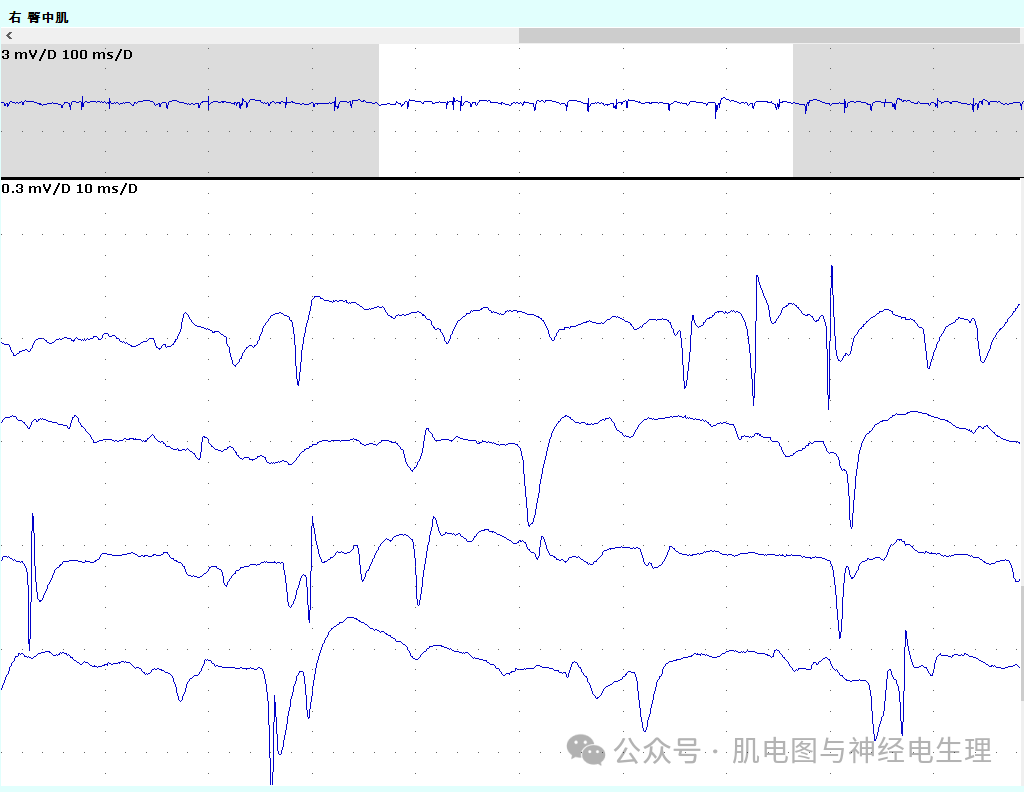Click the 3 mV/D 100 ms/D scale label

click(x=67, y=54)
